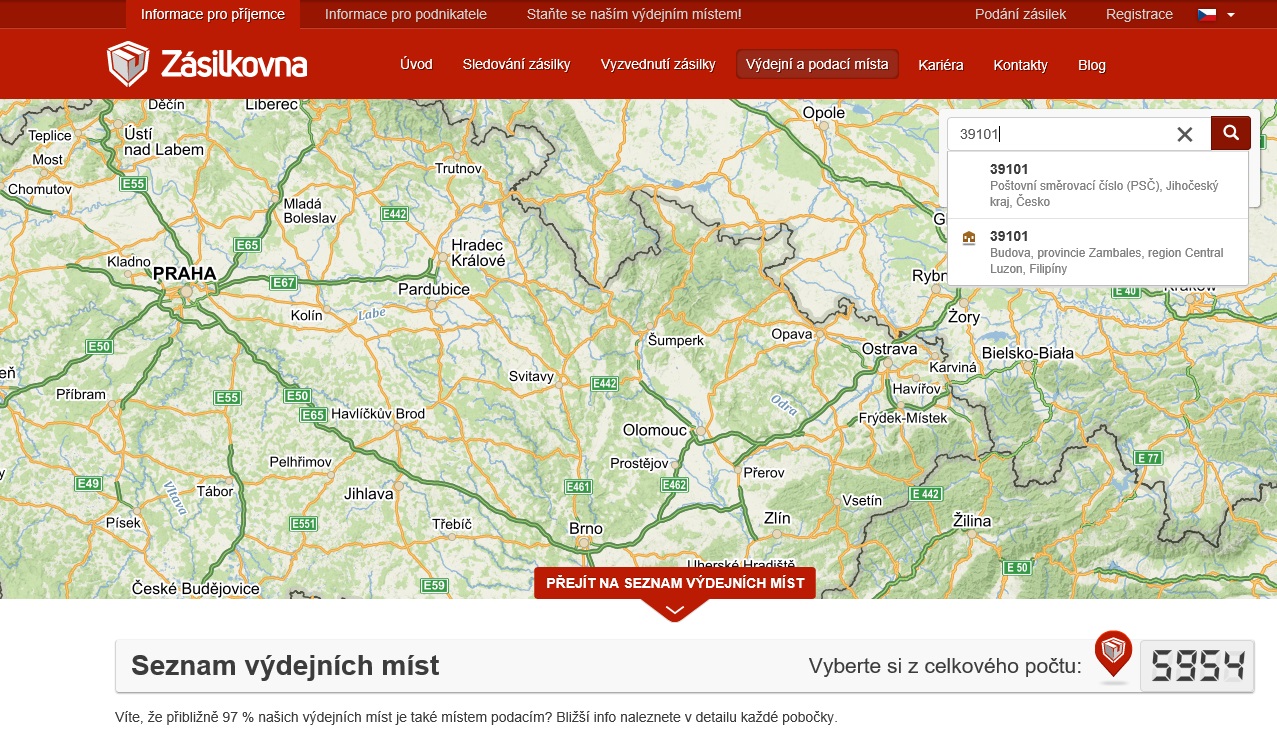Image resolution: width=1277 pixels, height=739 pixels.
Task: Click the down chevron below list button
Action: [675, 609]
